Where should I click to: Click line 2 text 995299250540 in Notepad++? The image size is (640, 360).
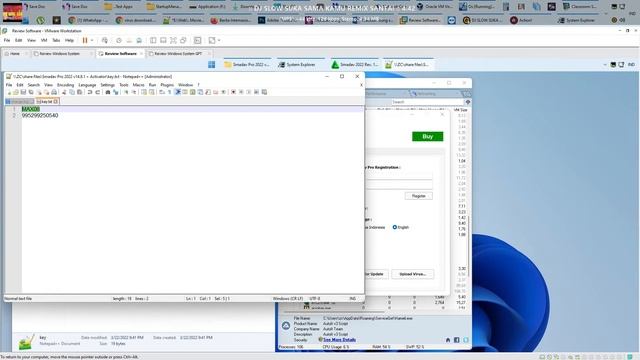pyautogui.click(x=40, y=116)
